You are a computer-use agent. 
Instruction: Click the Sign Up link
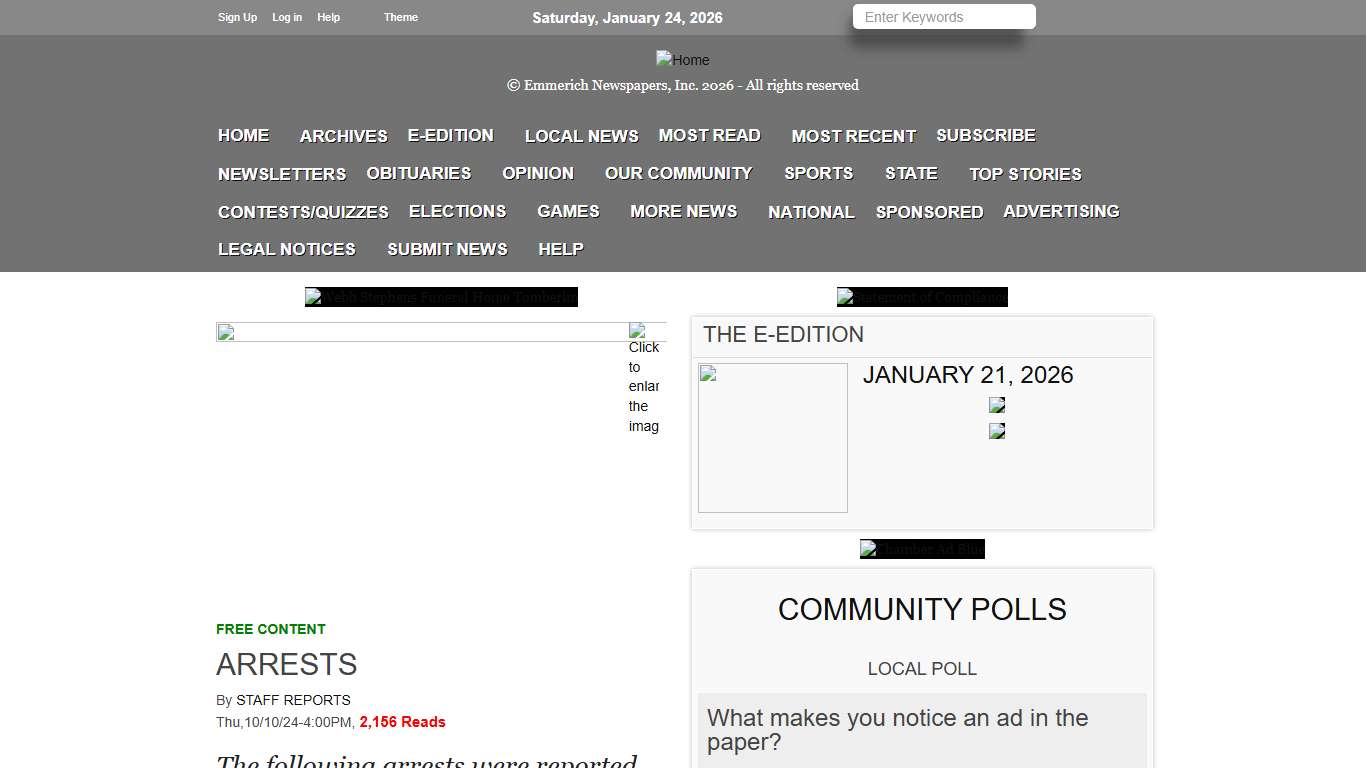click(x=237, y=17)
